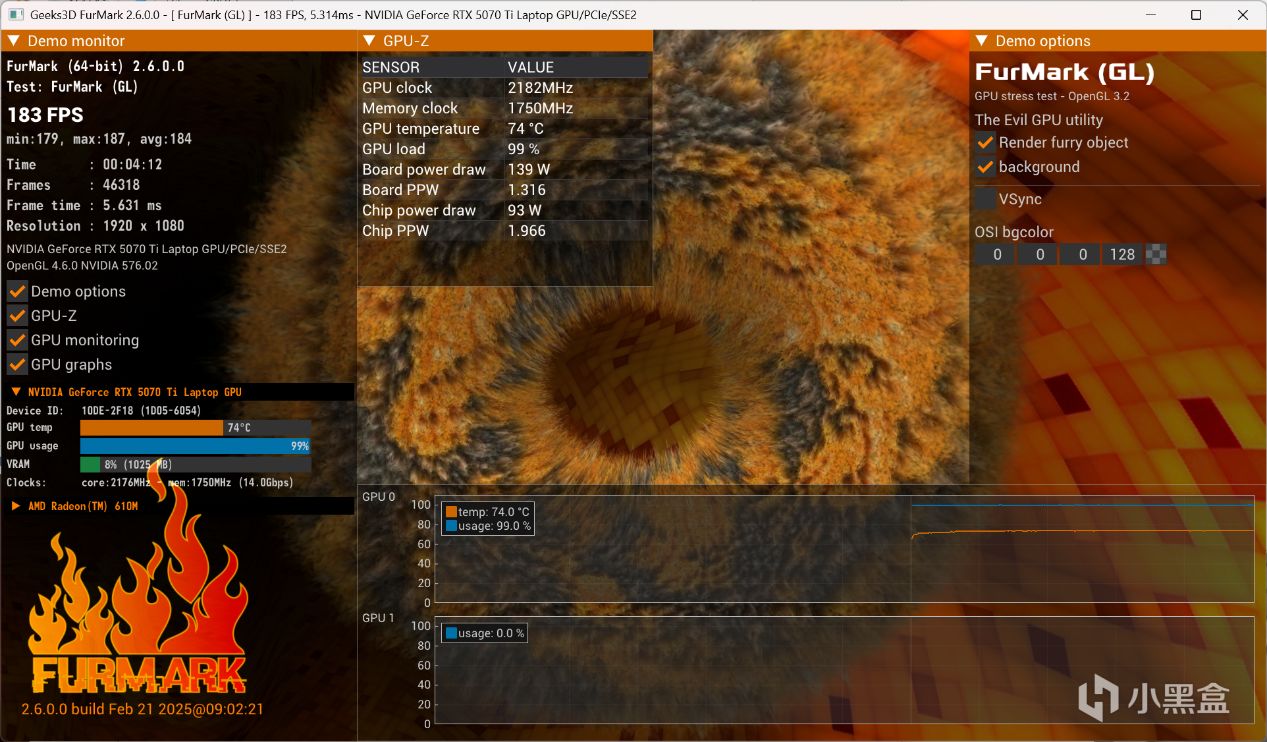Viewport: 1267px width, 742px height.
Task: Select the Chip power draw row
Action: (x=505, y=211)
